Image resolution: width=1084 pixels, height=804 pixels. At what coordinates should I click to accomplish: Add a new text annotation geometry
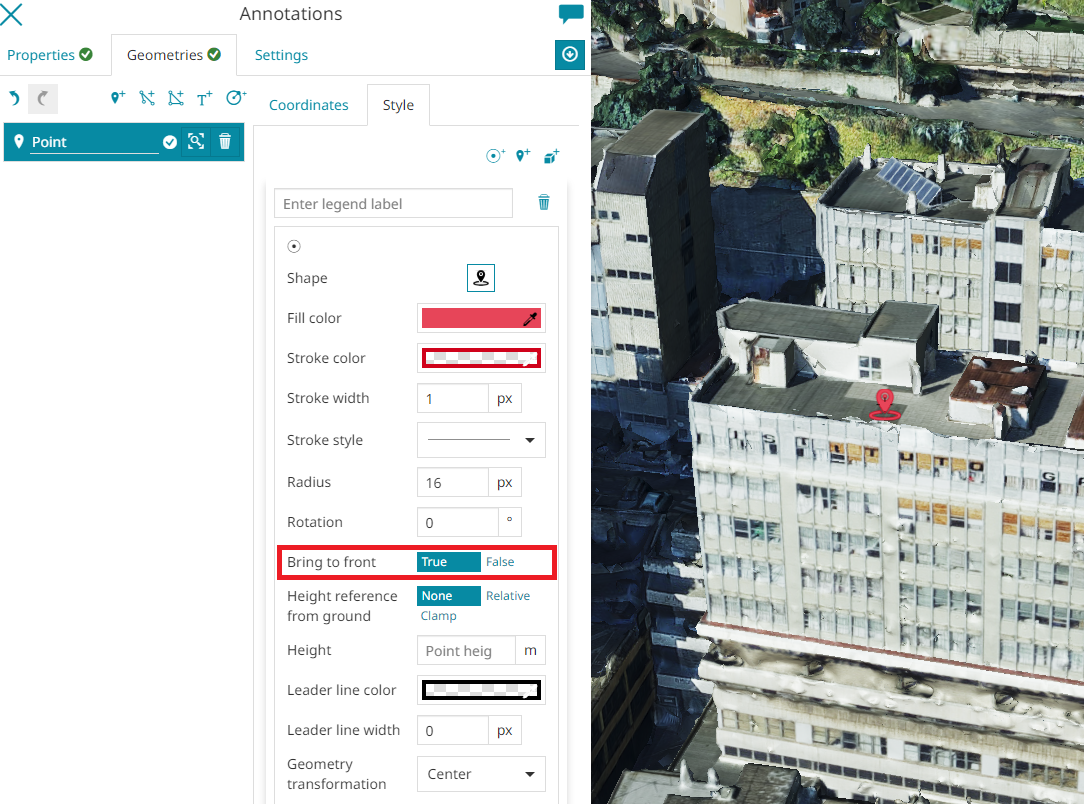pos(205,98)
